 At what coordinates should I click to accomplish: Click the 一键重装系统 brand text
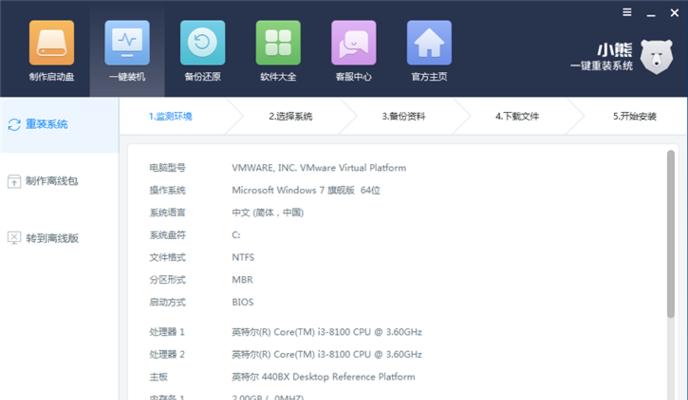coord(602,66)
